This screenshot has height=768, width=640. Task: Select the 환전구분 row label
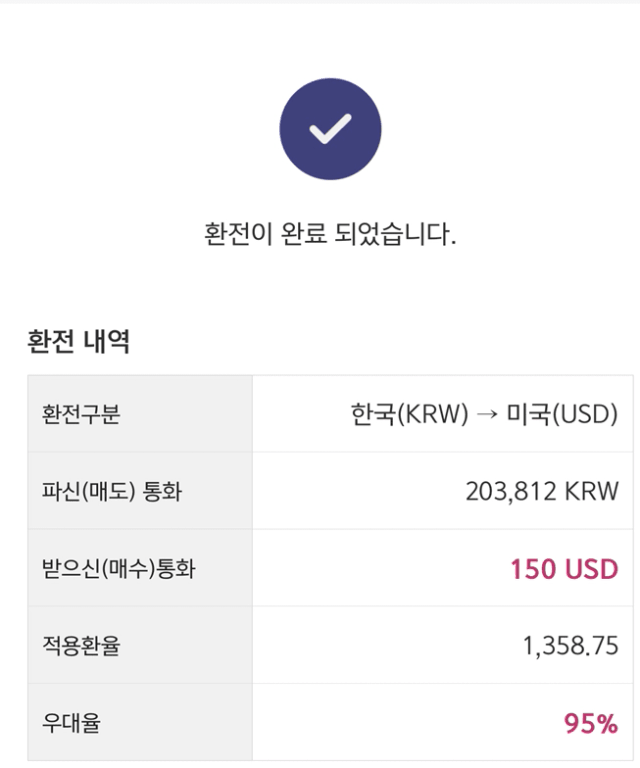click(81, 414)
